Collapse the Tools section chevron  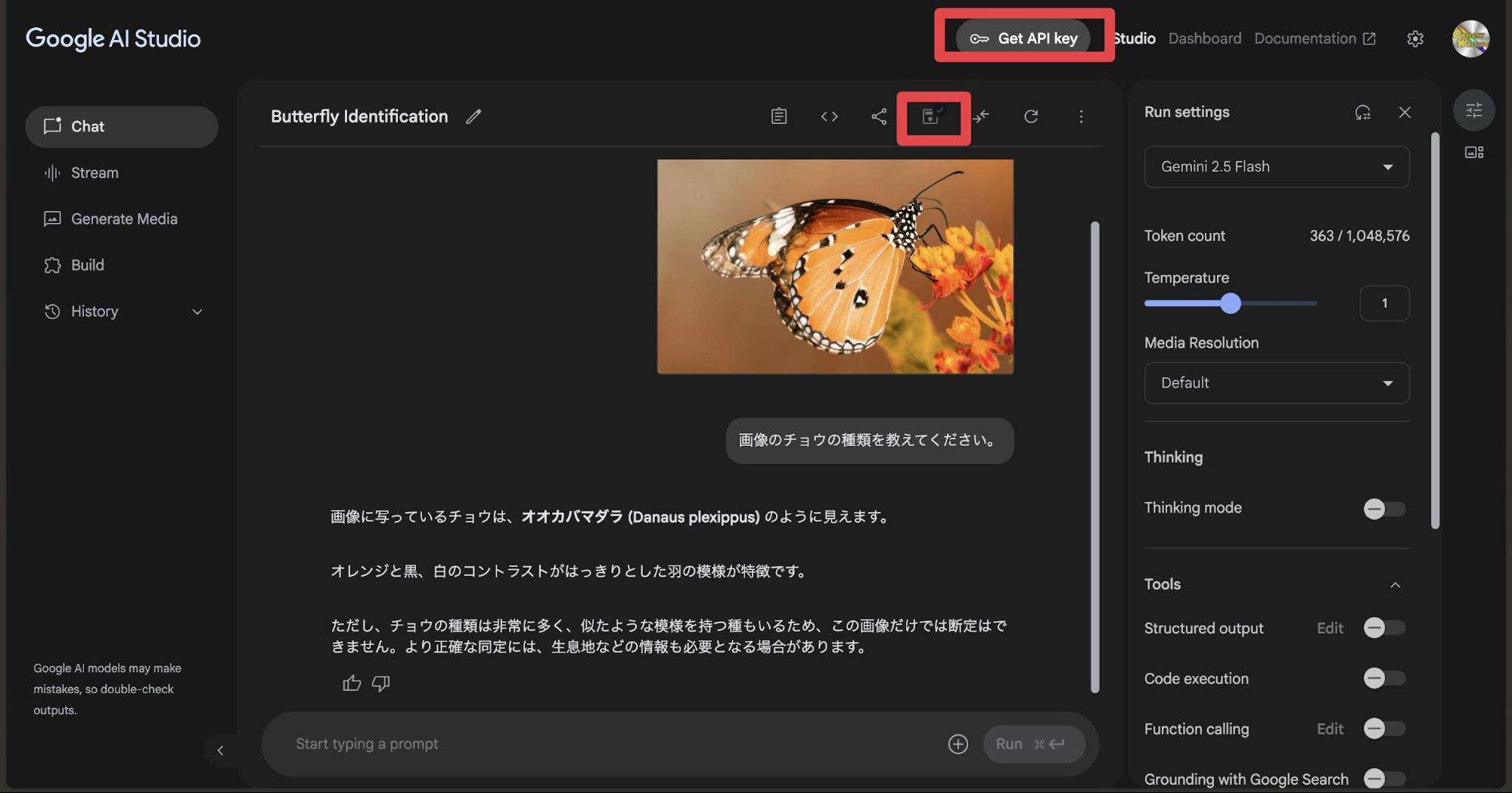[1395, 584]
